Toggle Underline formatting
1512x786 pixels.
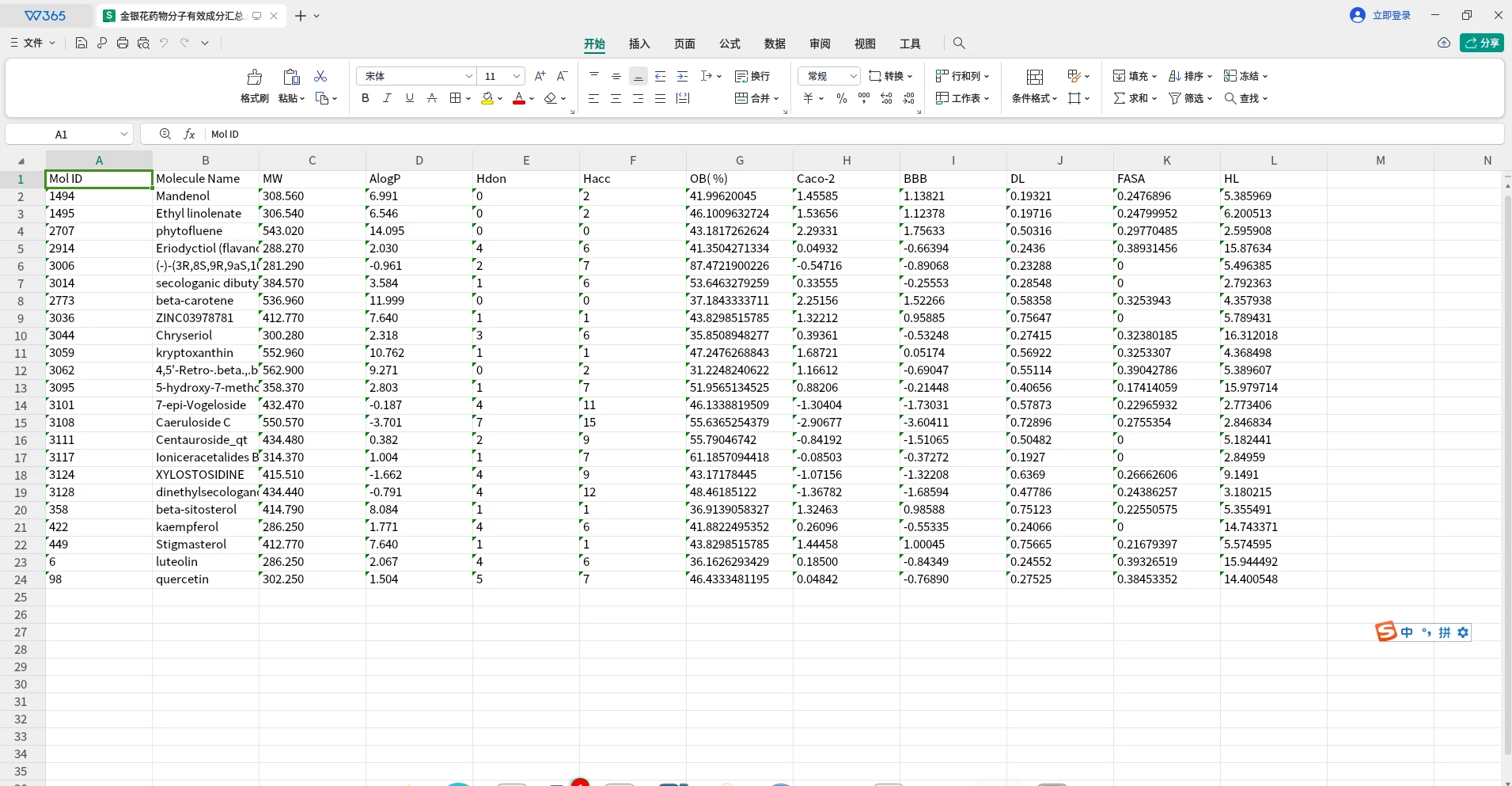pyautogui.click(x=410, y=98)
